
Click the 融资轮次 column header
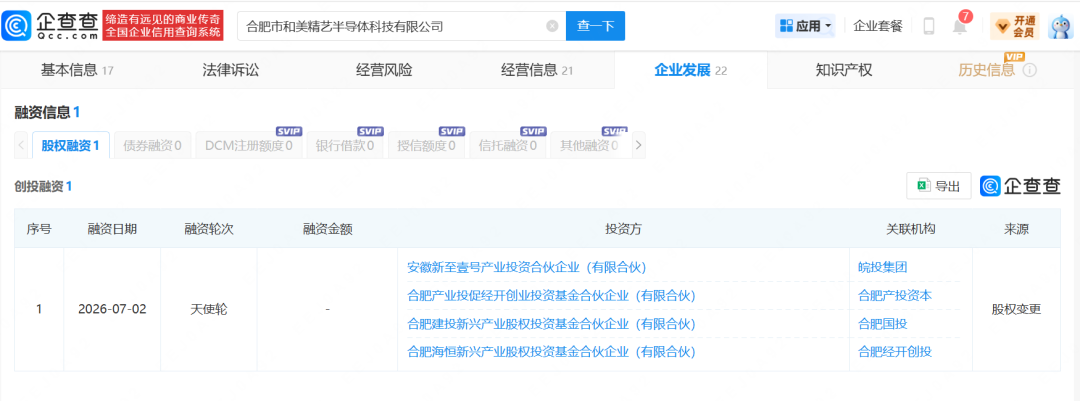(x=209, y=229)
